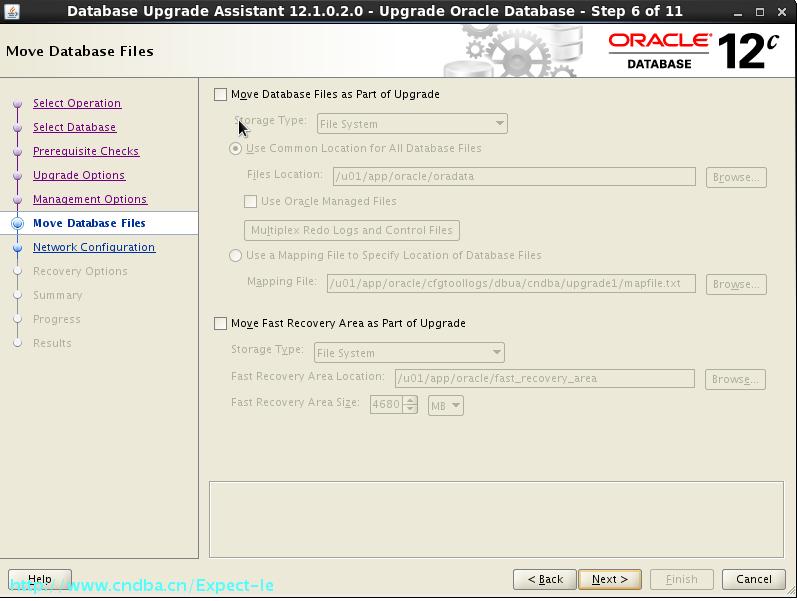
Task: Jump to the Management Options step
Action: 90,199
